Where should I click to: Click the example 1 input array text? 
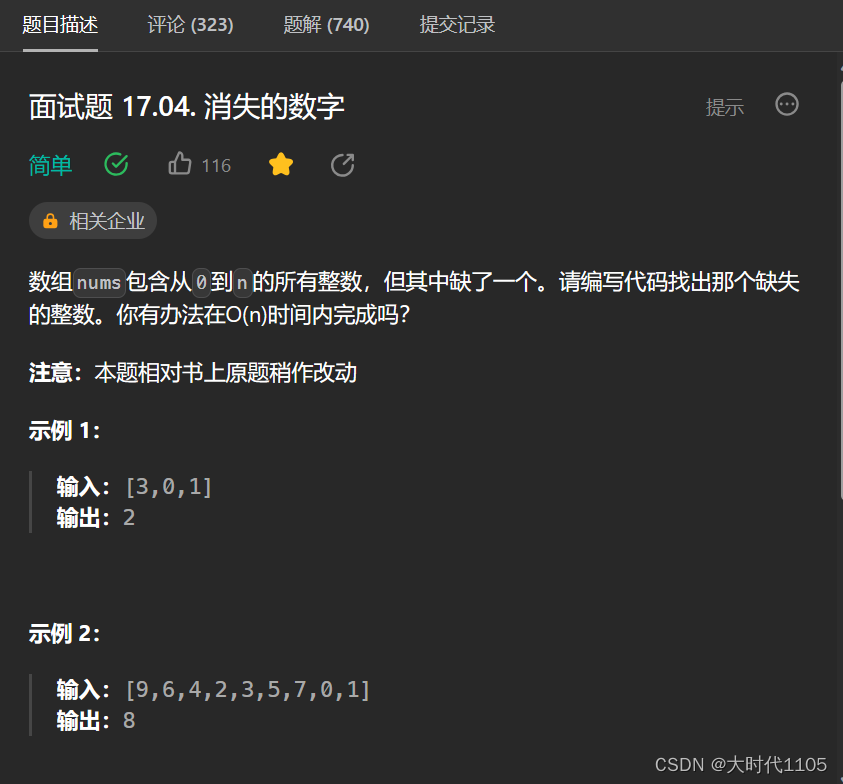[168, 487]
